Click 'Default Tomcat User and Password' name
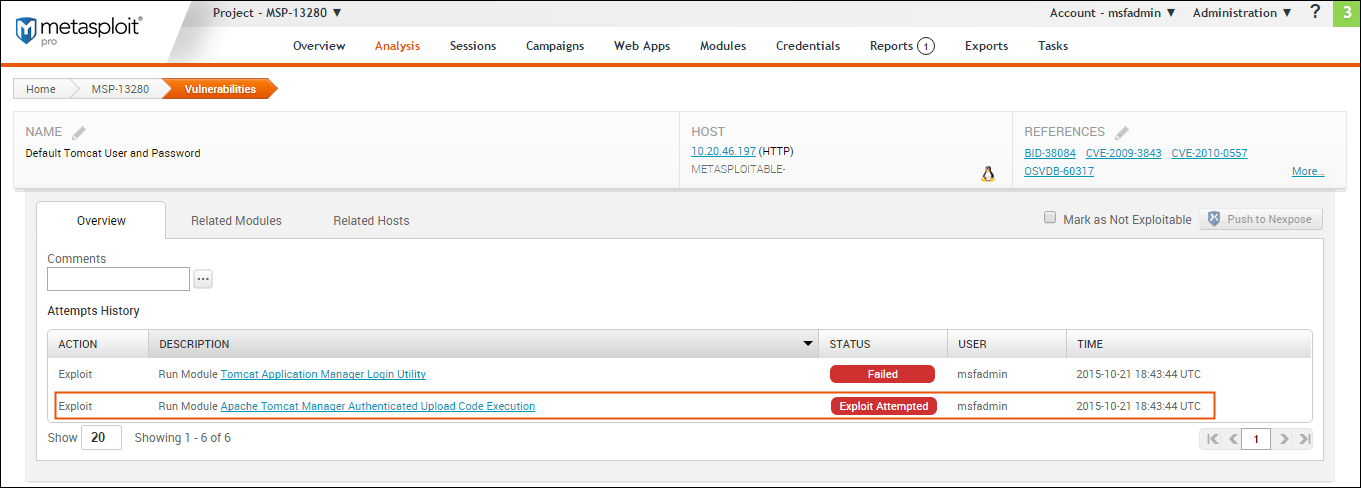Image resolution: width=1361 pixels, height=488 pixels. click(x=112, y=153)
